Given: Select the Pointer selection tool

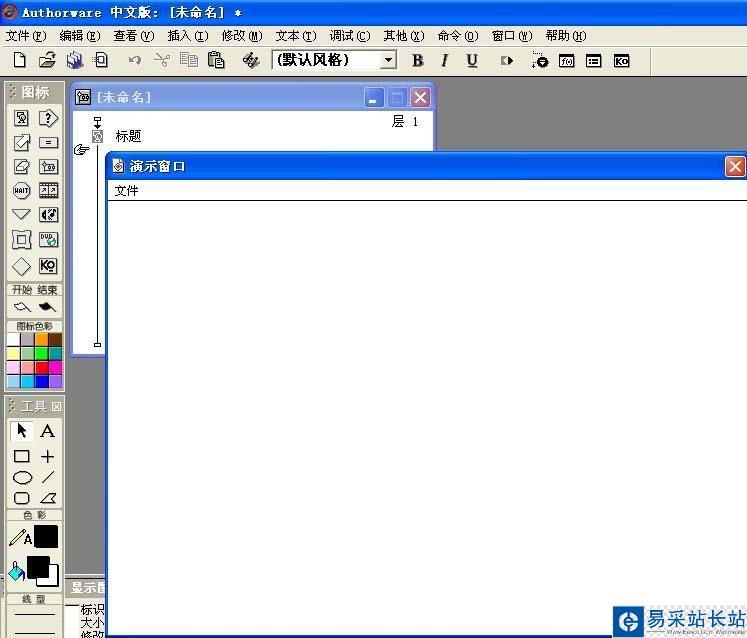Looking at the screenshot, I should [x=21, y=430].
